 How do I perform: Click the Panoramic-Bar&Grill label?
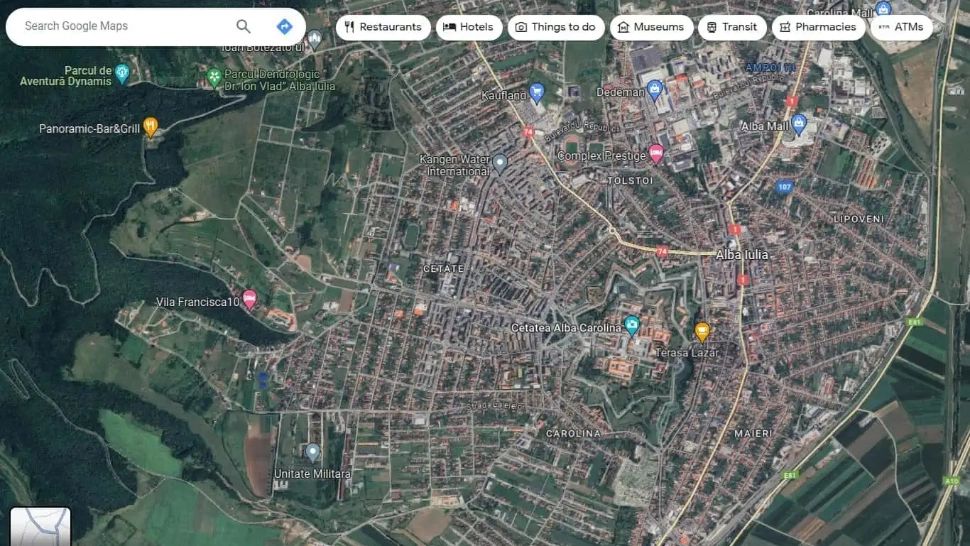89,129
